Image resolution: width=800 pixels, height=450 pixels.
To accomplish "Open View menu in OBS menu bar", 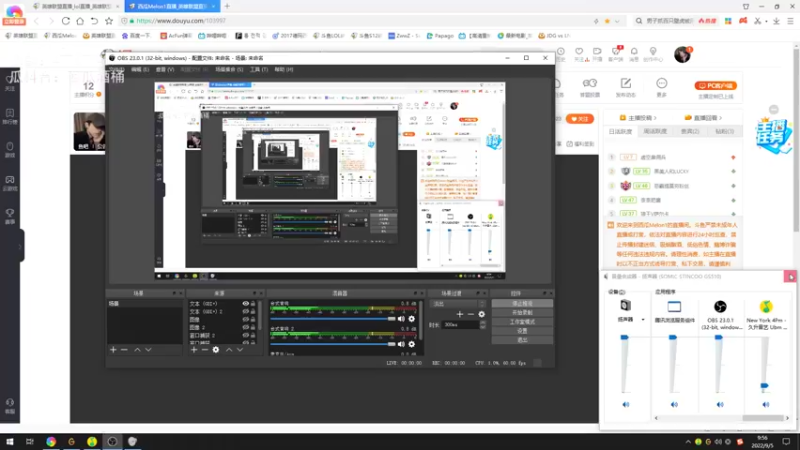I will [165, 69].
